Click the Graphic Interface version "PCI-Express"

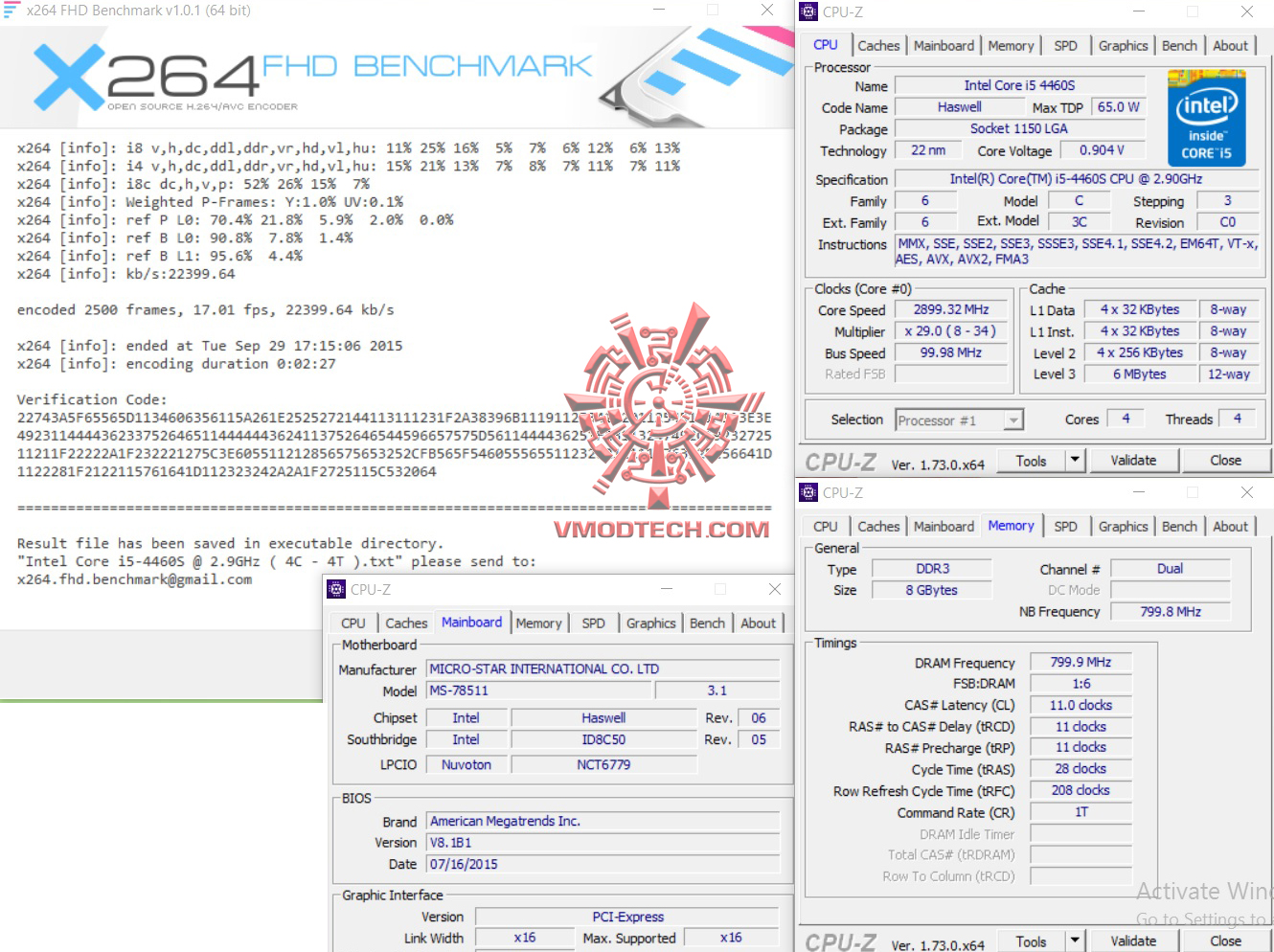pyautogui.click(x=627, y=918)
